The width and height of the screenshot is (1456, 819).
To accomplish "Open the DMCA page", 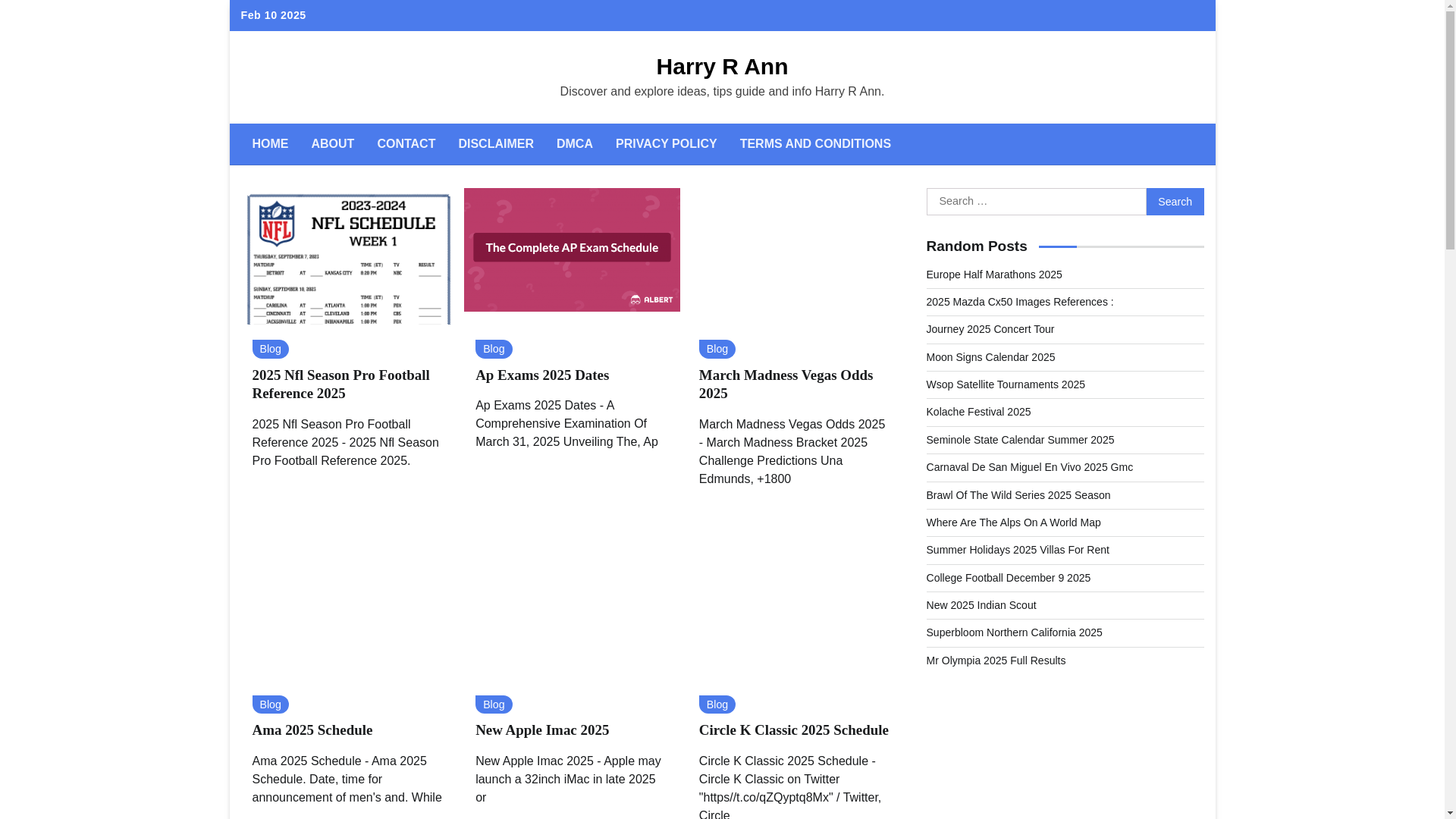I will [x=575, y=144].
